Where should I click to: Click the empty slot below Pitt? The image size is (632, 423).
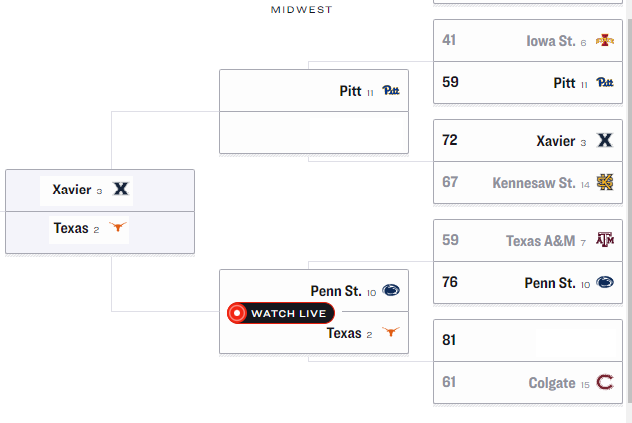313,133
